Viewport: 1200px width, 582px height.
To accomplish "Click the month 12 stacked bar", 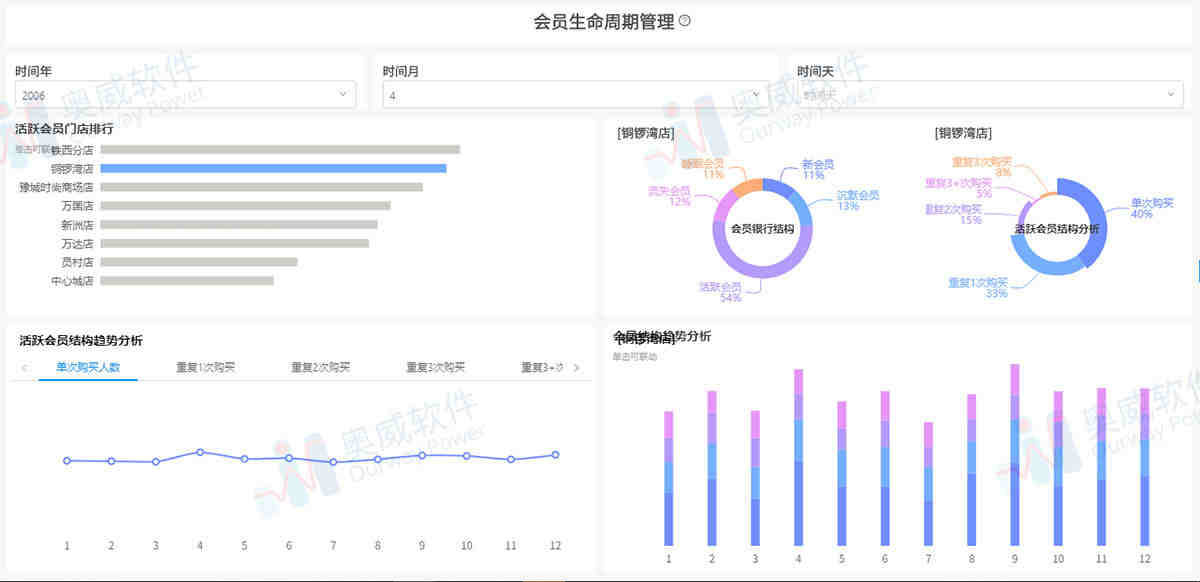I will [x=1145, y=467].
